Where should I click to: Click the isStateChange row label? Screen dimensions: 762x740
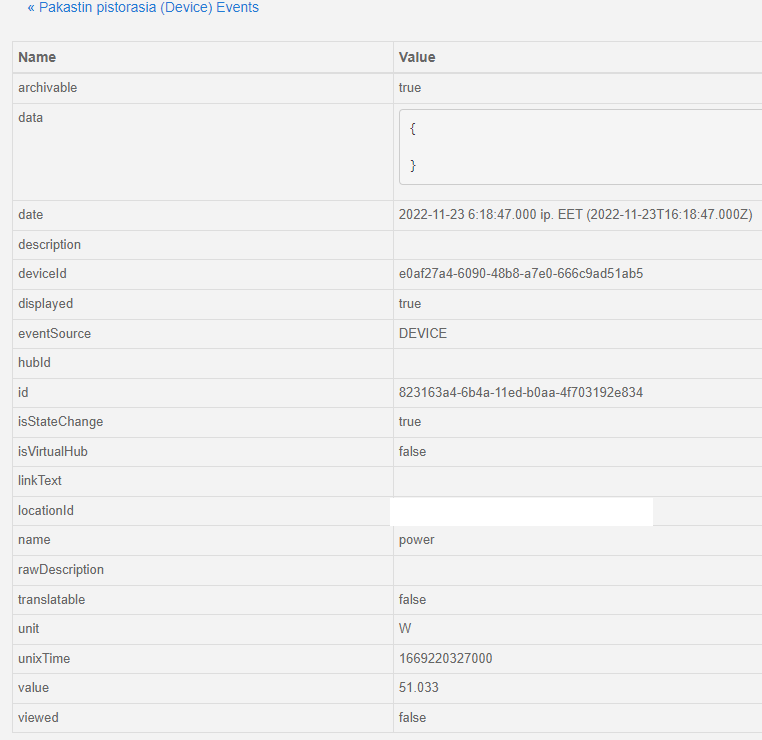[x=61, y=422]
